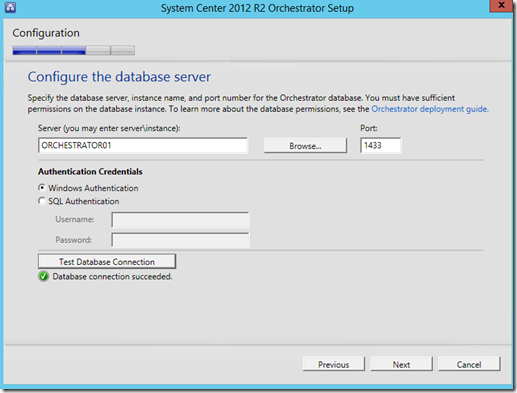Open the Orchestrator deployment guide link
The image size is (517, 393).
coord(429,109)
